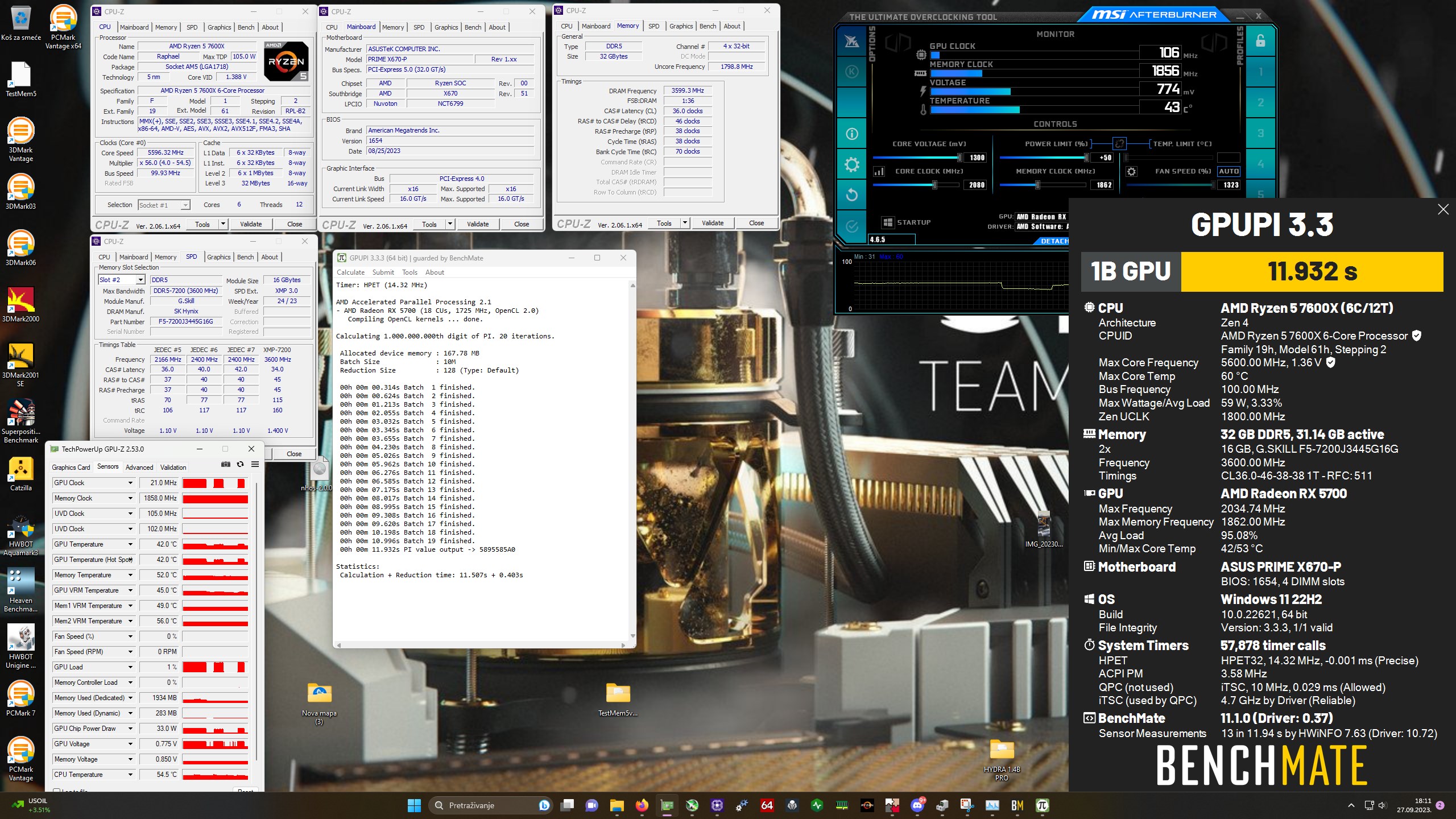Open HYDRA 1.4B PRO folder on desktop
1456x819 pixels.
coord(1002,759)
